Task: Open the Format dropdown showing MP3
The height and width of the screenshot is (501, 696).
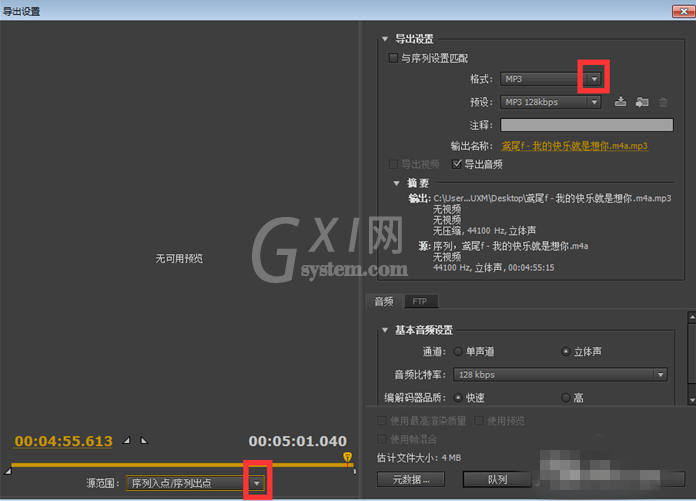Action: pyautogui.click(x=550, y=79)
